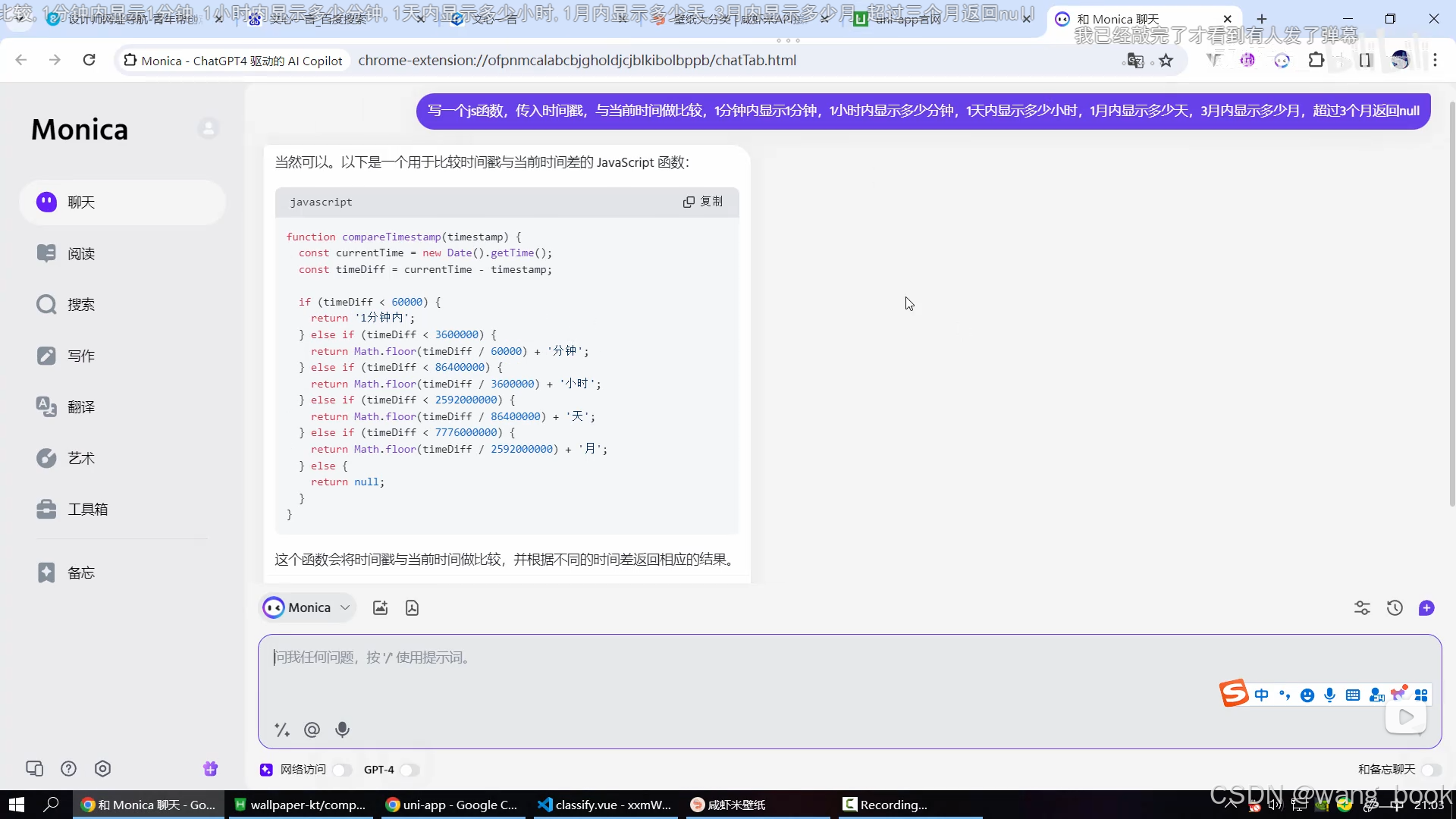Toggle the 网络访问 switch
1456x819 pixels.
coord(341,770)
